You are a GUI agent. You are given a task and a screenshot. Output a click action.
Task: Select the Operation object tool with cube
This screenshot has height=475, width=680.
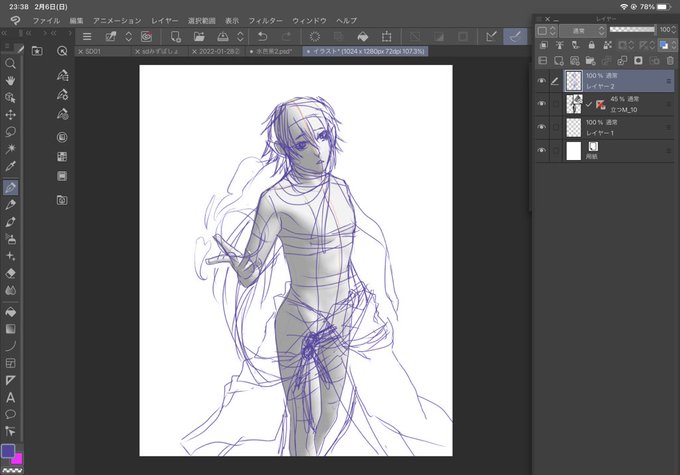[x=10, y=98]
